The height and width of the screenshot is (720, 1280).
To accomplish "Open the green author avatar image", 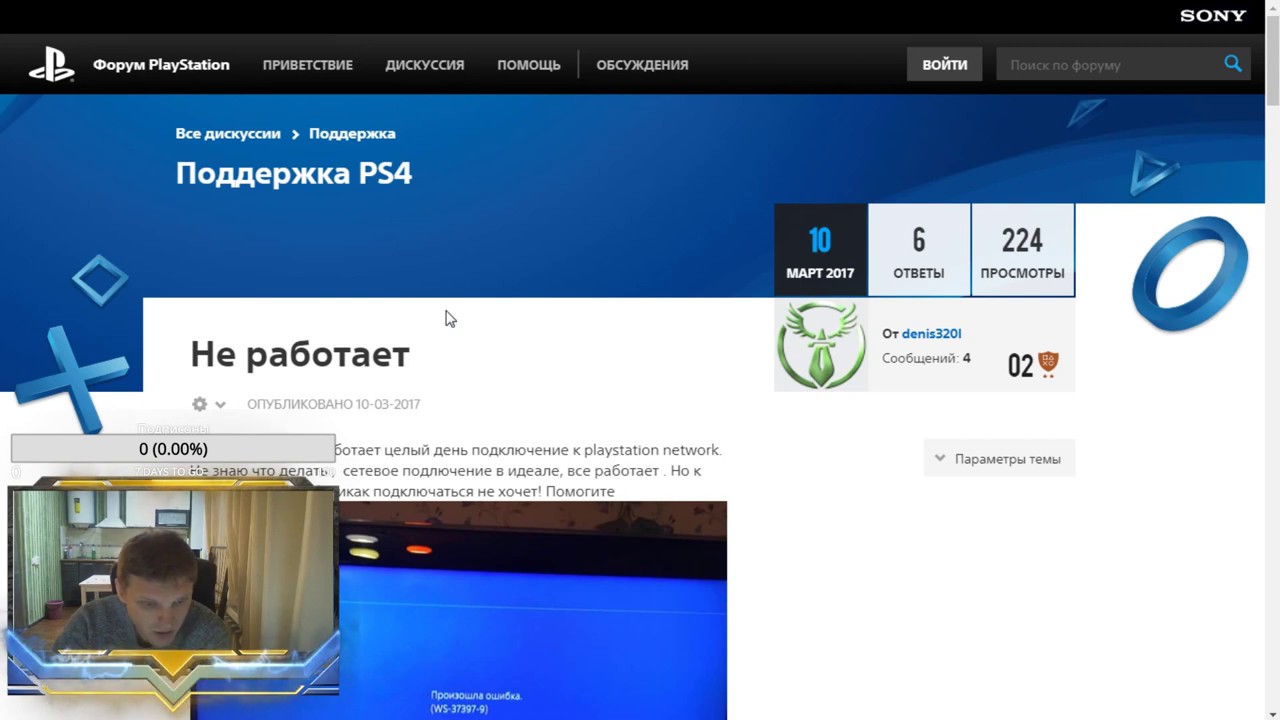I will [x=821, y=345].
